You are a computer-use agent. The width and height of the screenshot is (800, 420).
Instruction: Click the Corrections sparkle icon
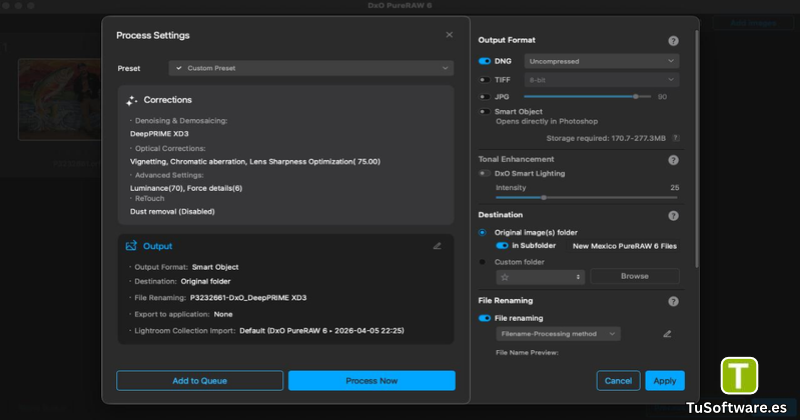click(x=132, y=101)
